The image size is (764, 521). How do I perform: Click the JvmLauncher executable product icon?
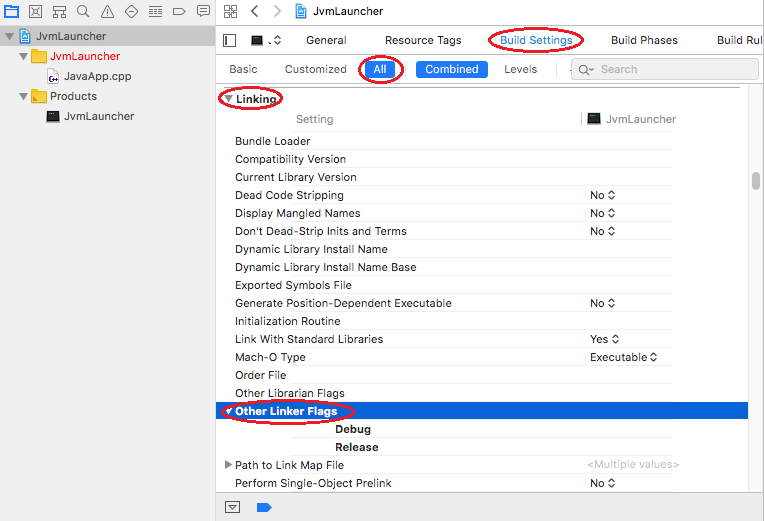click(x=53, y=116)
